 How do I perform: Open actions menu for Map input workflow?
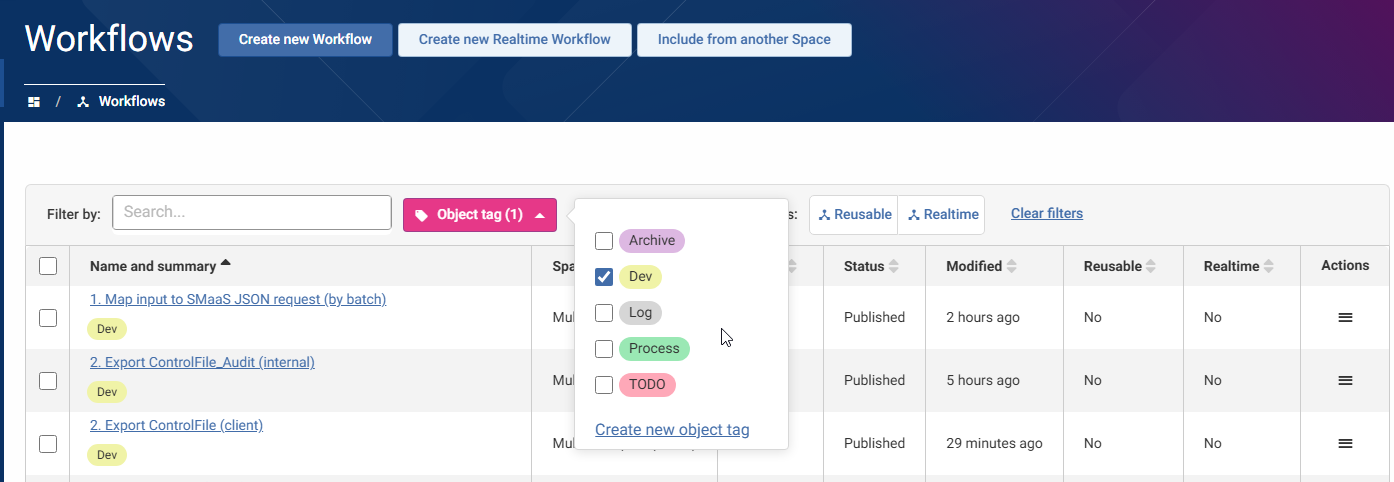(x=1345, y=317)
